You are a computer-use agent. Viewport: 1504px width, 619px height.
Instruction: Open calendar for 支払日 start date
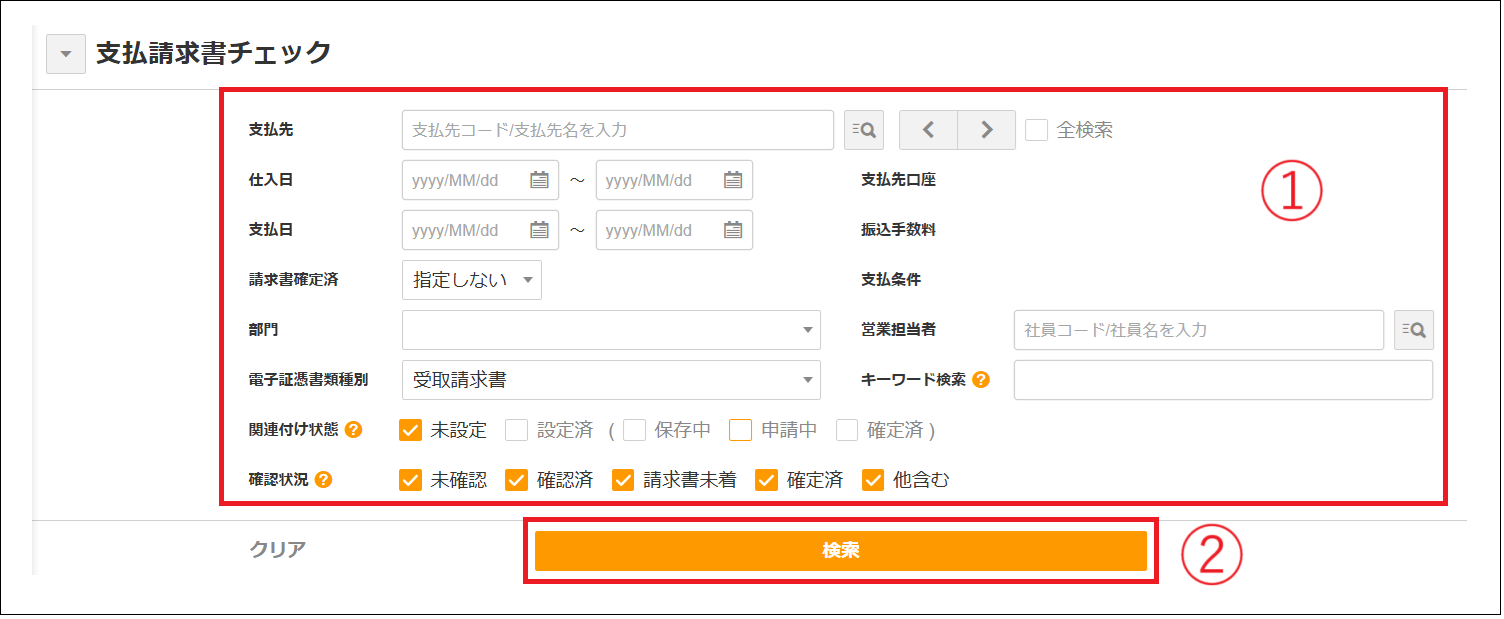point(539,230)
